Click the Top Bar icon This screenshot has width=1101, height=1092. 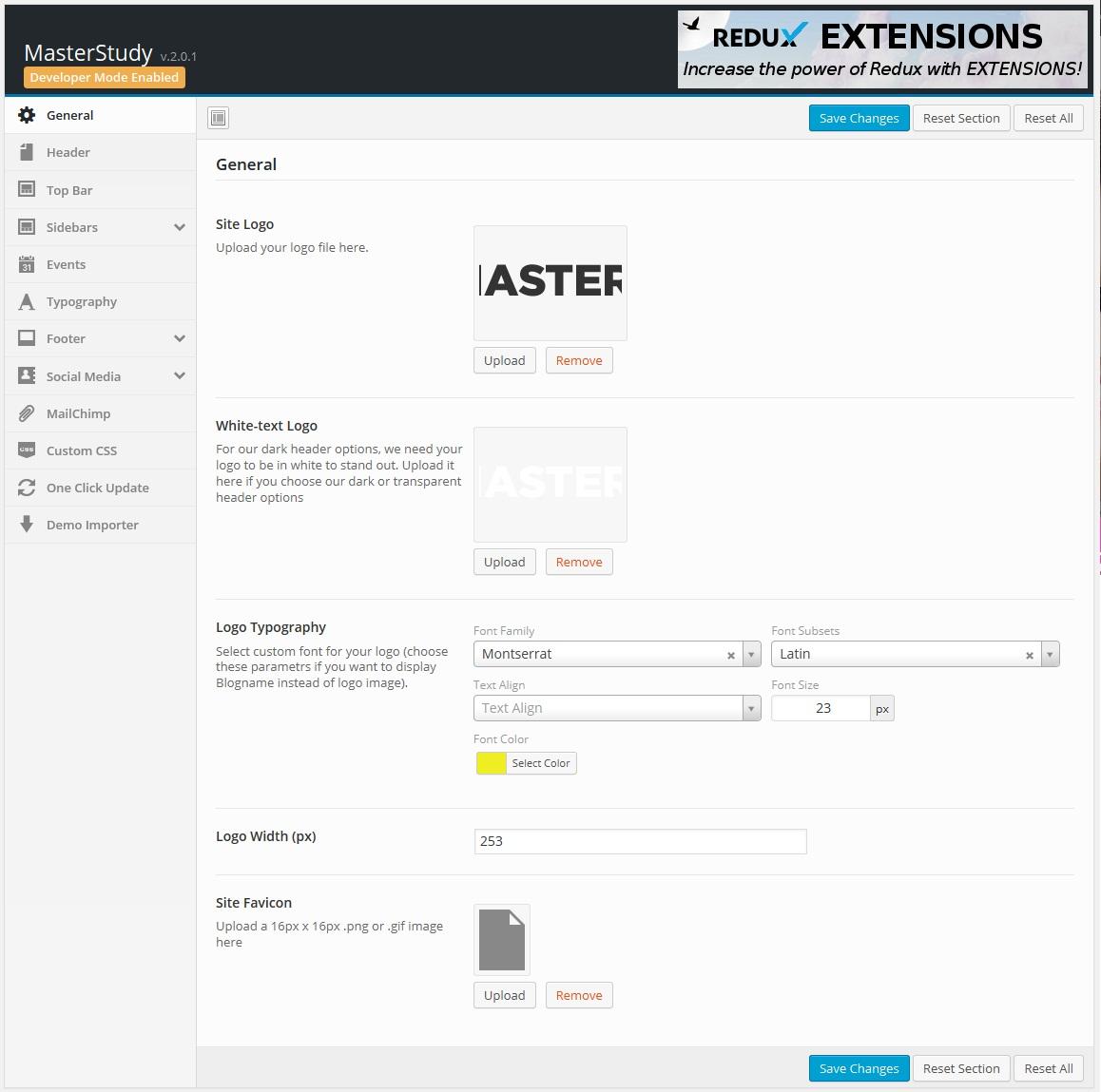pyautogui.click(x=27, y=189)
